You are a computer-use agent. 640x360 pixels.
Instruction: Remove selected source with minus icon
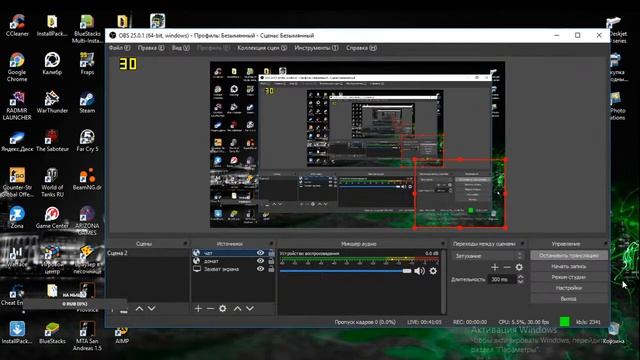pos(210,309)
